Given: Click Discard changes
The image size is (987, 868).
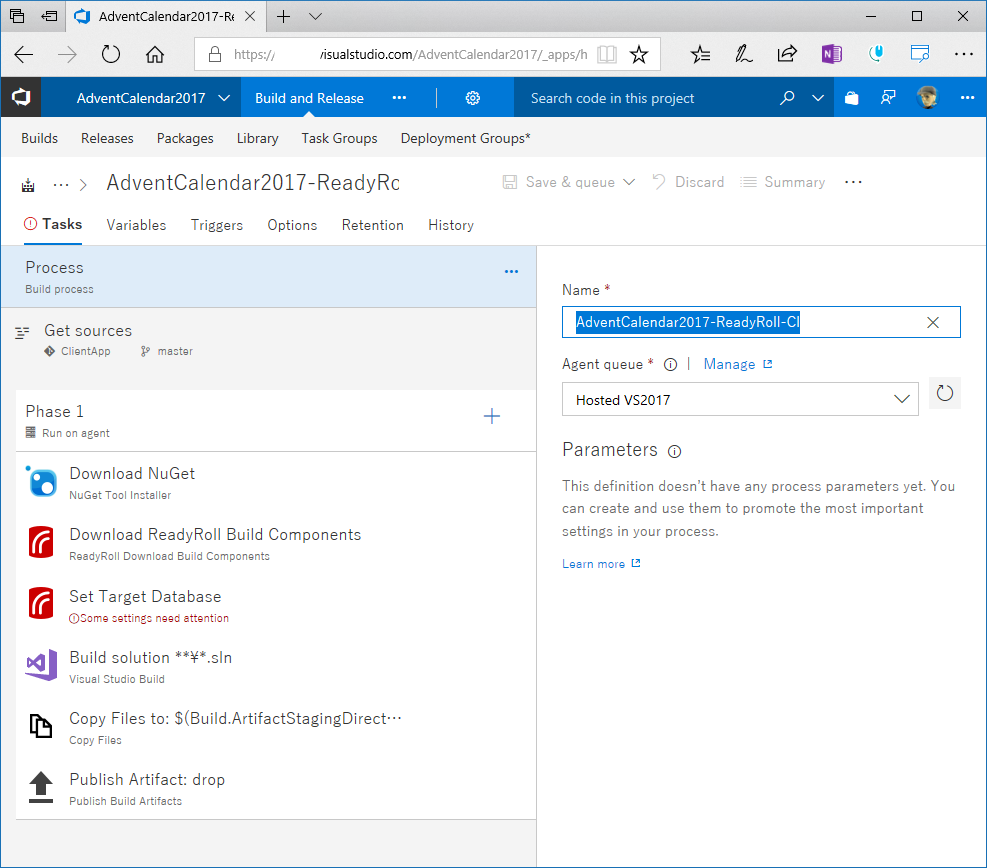Looking at the screenshot, I should [x=688, y=183].
